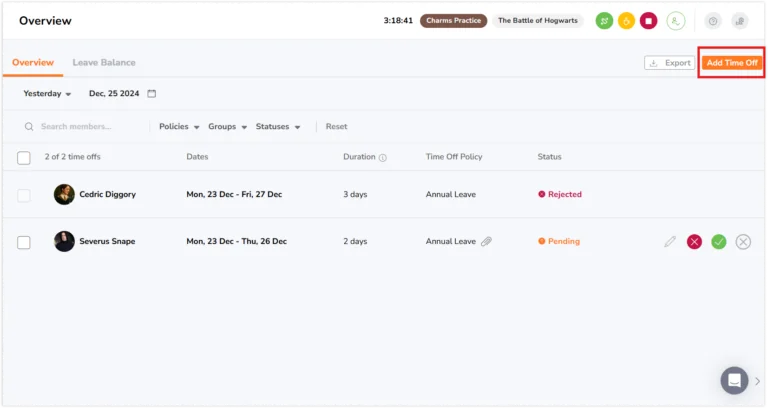Tick the select-all time offs checkbox
Image resolution: width=768 pixels, height=408 pixels.
[24, 158]
